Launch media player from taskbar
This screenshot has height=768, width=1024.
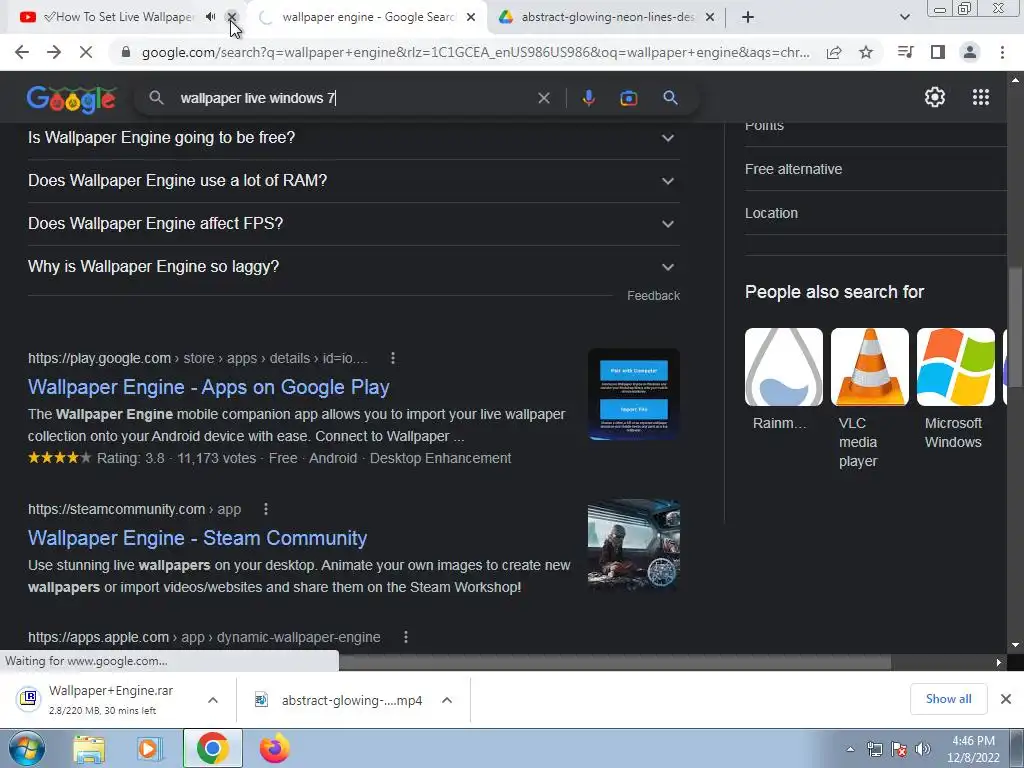(149, 748)
